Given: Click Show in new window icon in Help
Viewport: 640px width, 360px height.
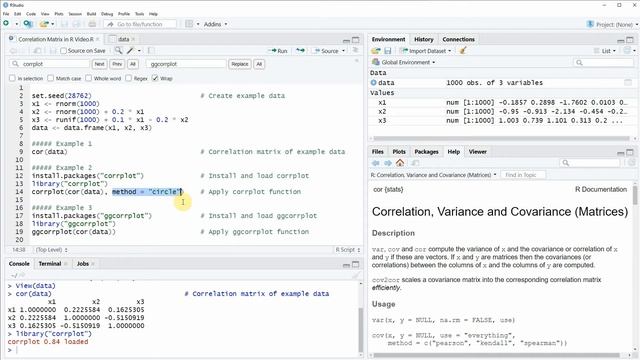Looking at the screenshot, I should [x=415, y=163].
